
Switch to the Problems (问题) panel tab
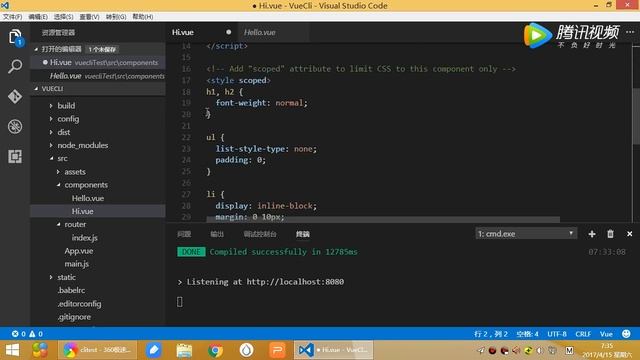point(184,234)
